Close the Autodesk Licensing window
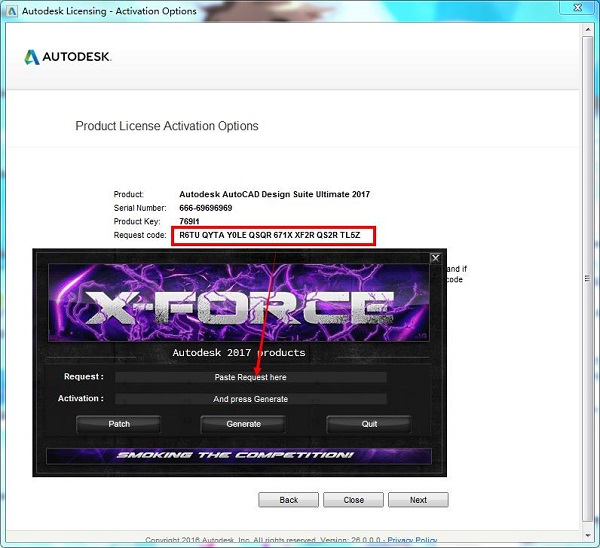The image size is (600, 548). (x=579, y=9)
